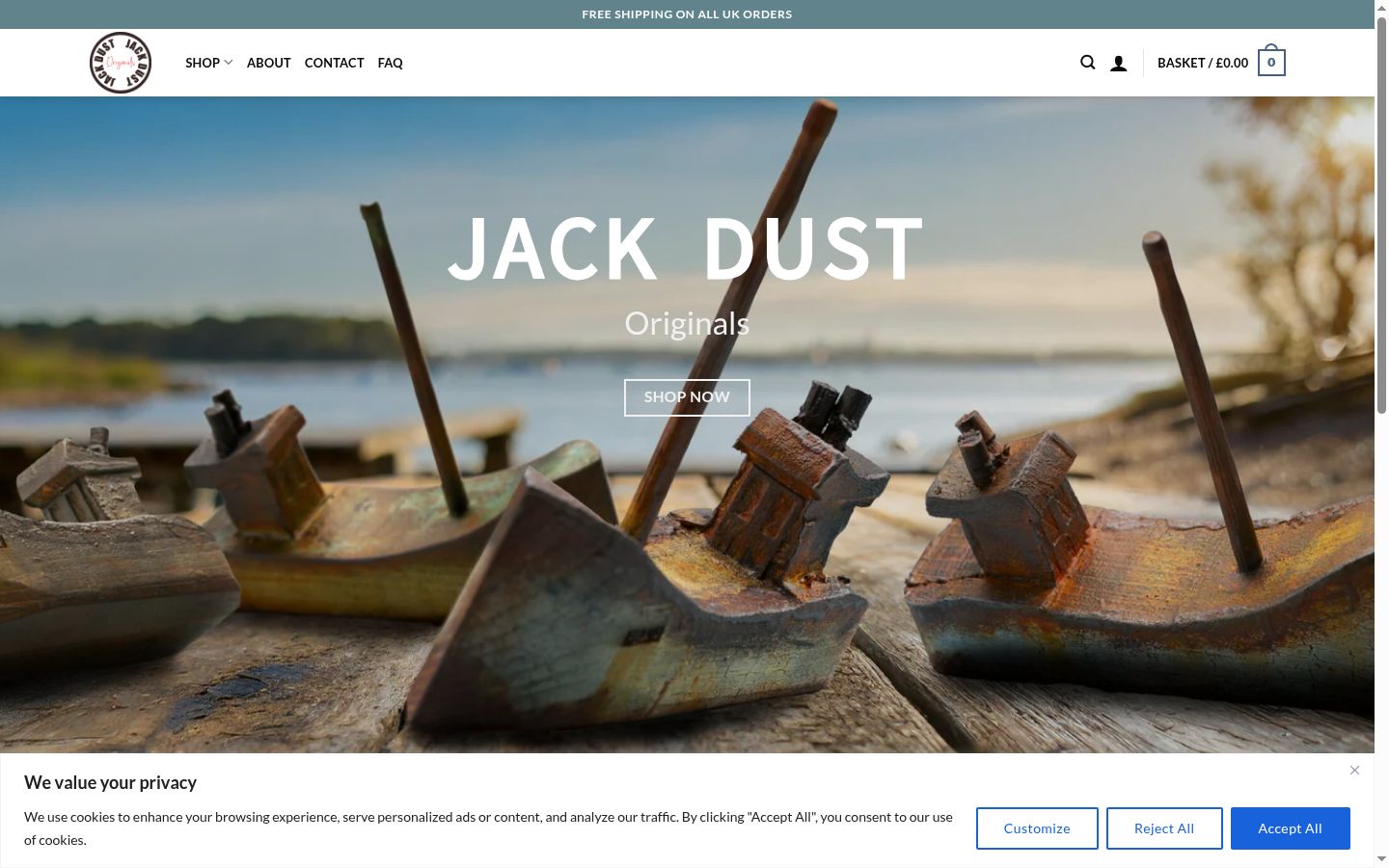Screen dimensions: 1389x868
Task: Open the CONTACT page
Action: pyautogui.click(x=334, y=63)
